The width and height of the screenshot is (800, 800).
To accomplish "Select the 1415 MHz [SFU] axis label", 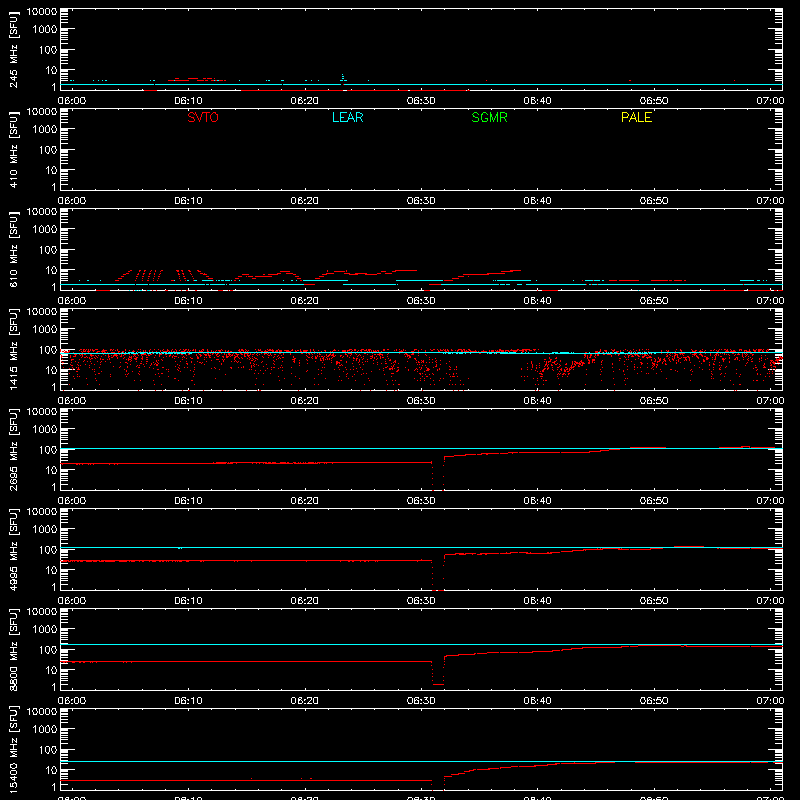I will (13, 349).
